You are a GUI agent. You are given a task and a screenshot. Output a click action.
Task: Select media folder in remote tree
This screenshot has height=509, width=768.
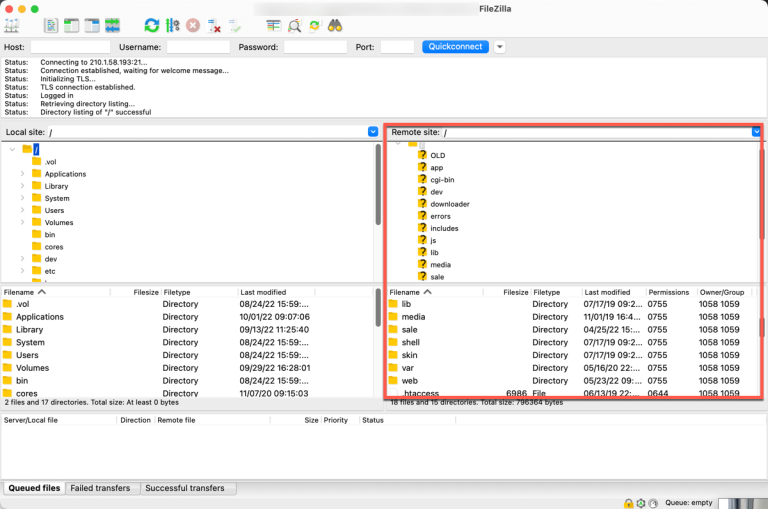point(440,265)
